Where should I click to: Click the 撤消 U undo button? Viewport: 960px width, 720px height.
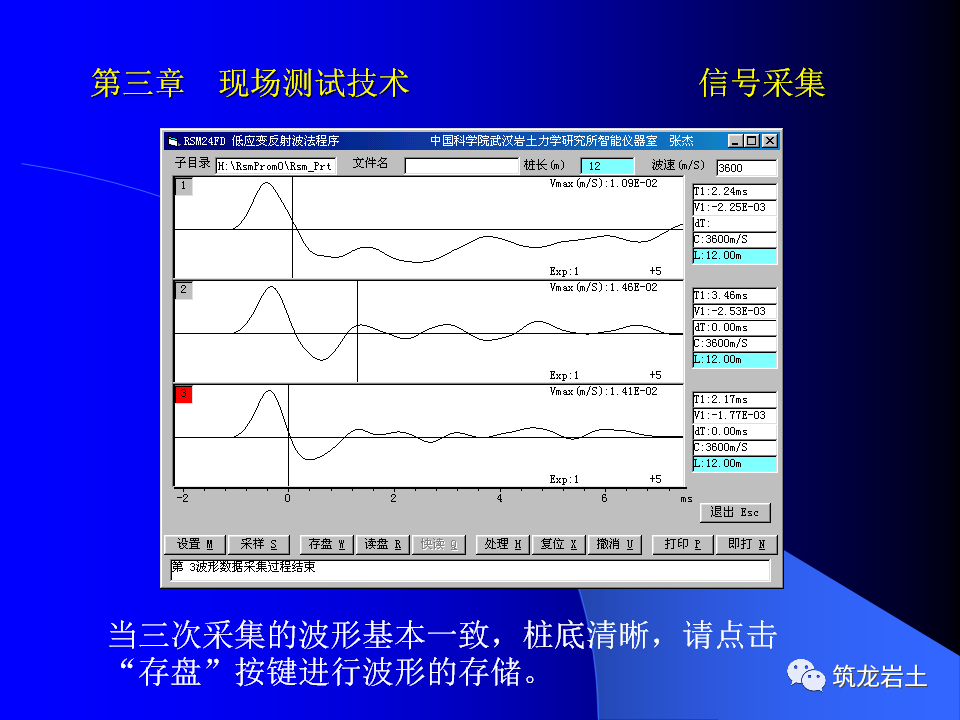615,544
